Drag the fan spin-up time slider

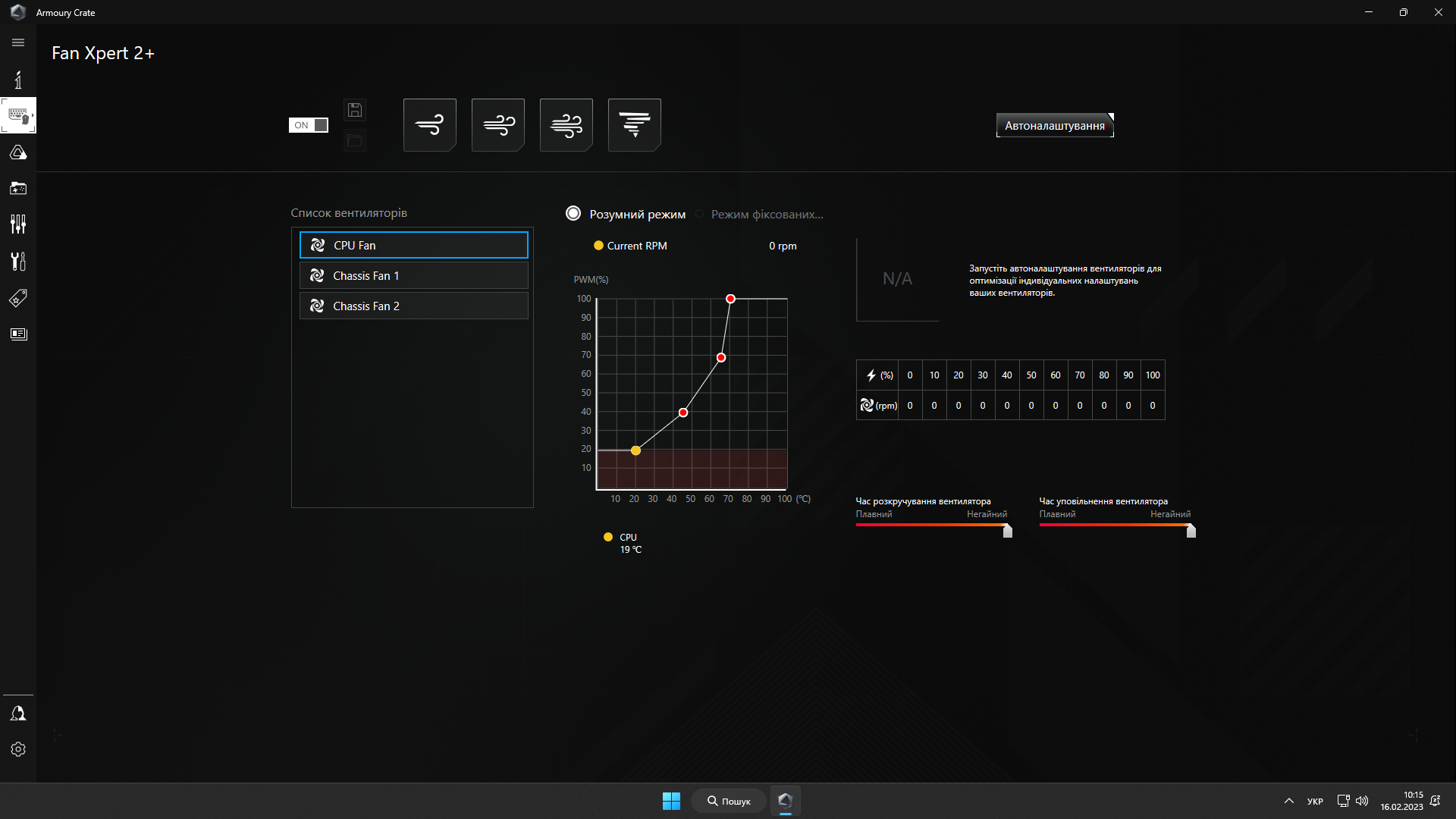click(x=1007, y=531)
